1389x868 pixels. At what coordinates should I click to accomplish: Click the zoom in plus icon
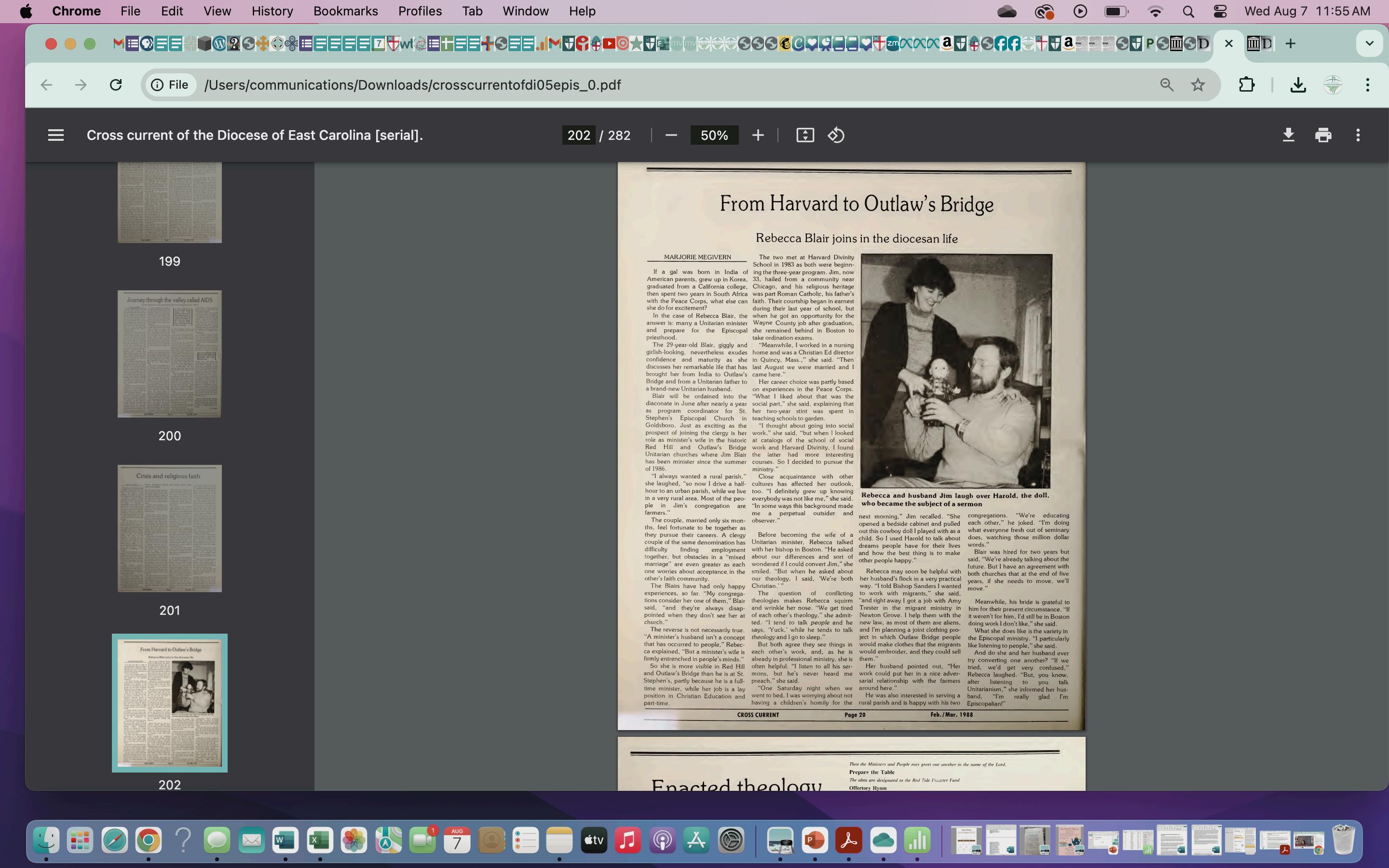click(x=758, y=136)
